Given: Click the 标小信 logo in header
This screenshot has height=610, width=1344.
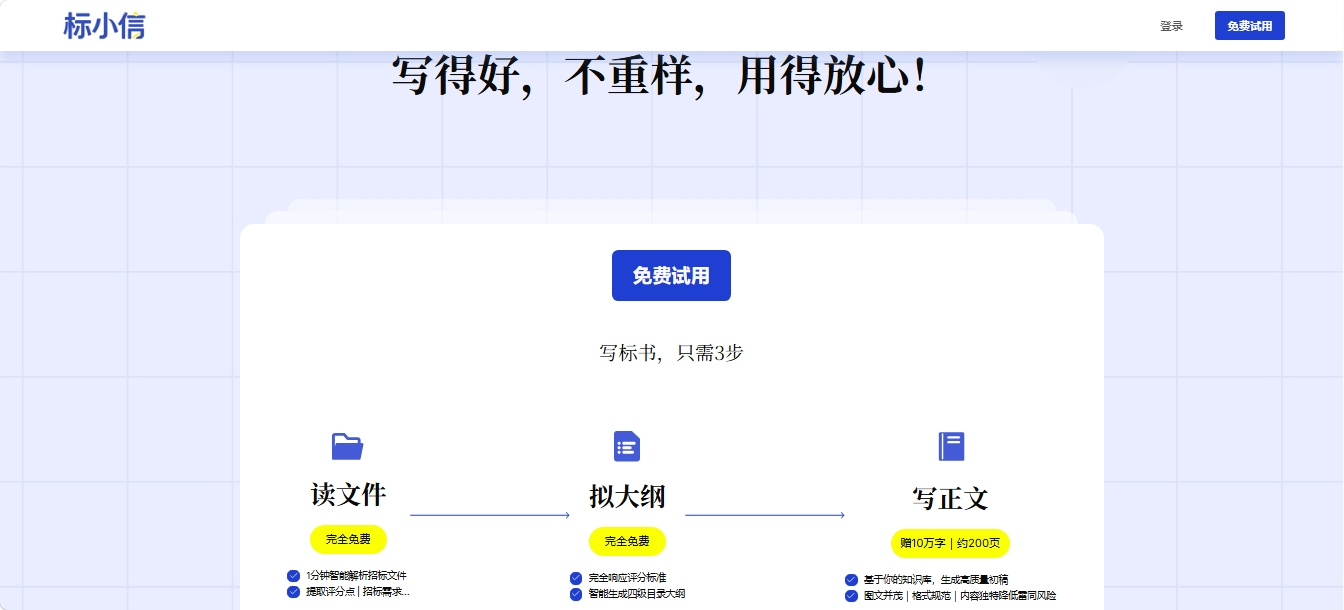Looking at the screenshot, I should point(104,25).
